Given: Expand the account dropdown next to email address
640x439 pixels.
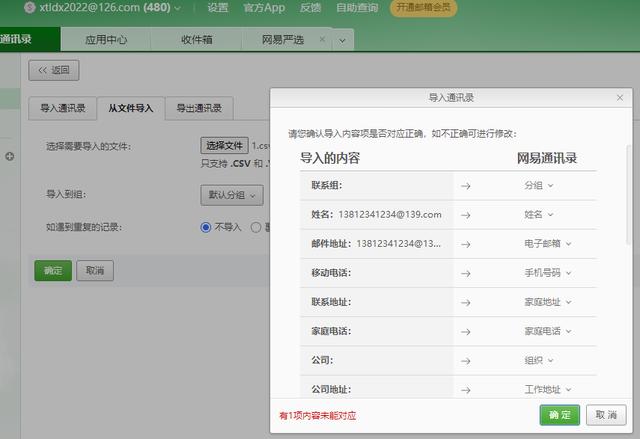Looking at the screenshot, I should [x=178, y=8].
